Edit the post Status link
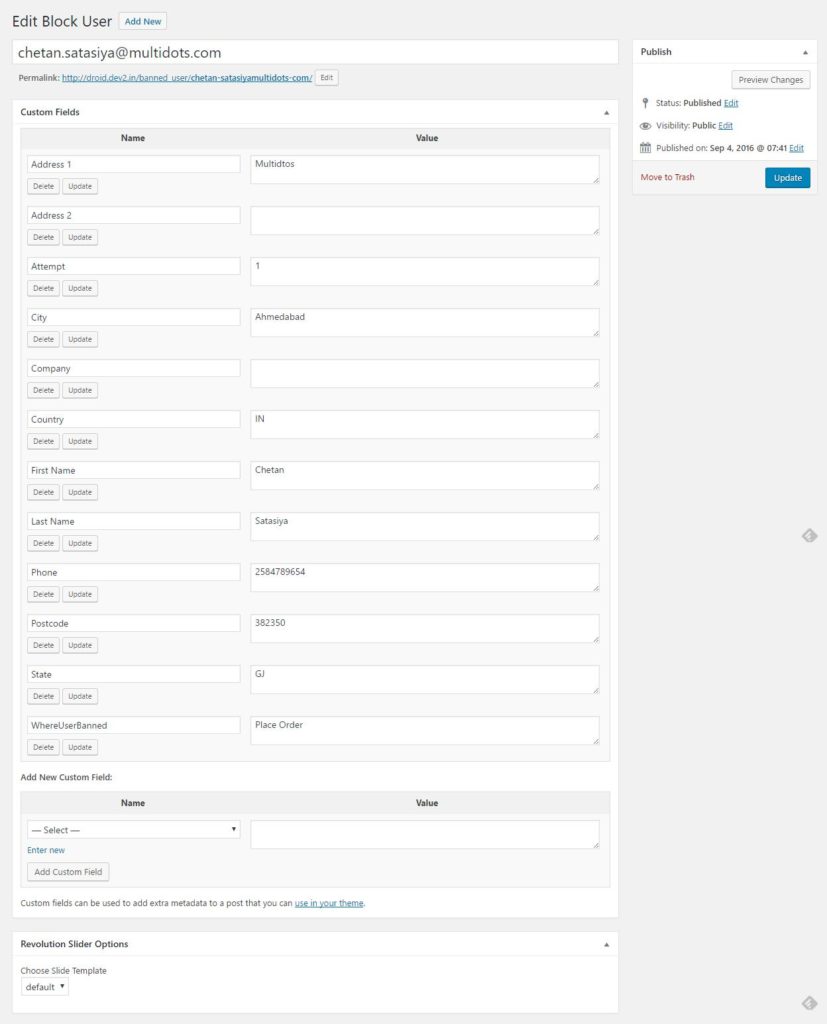 coord(731,103)
